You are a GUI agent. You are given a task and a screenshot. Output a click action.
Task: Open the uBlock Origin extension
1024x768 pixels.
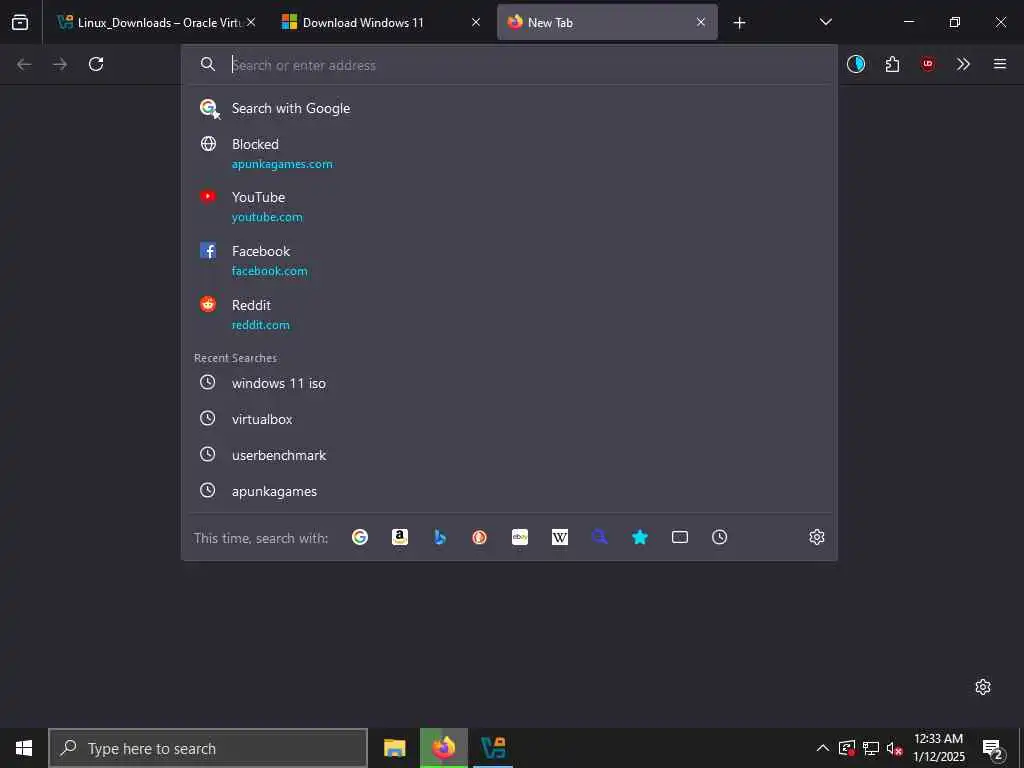click(928, 64)
